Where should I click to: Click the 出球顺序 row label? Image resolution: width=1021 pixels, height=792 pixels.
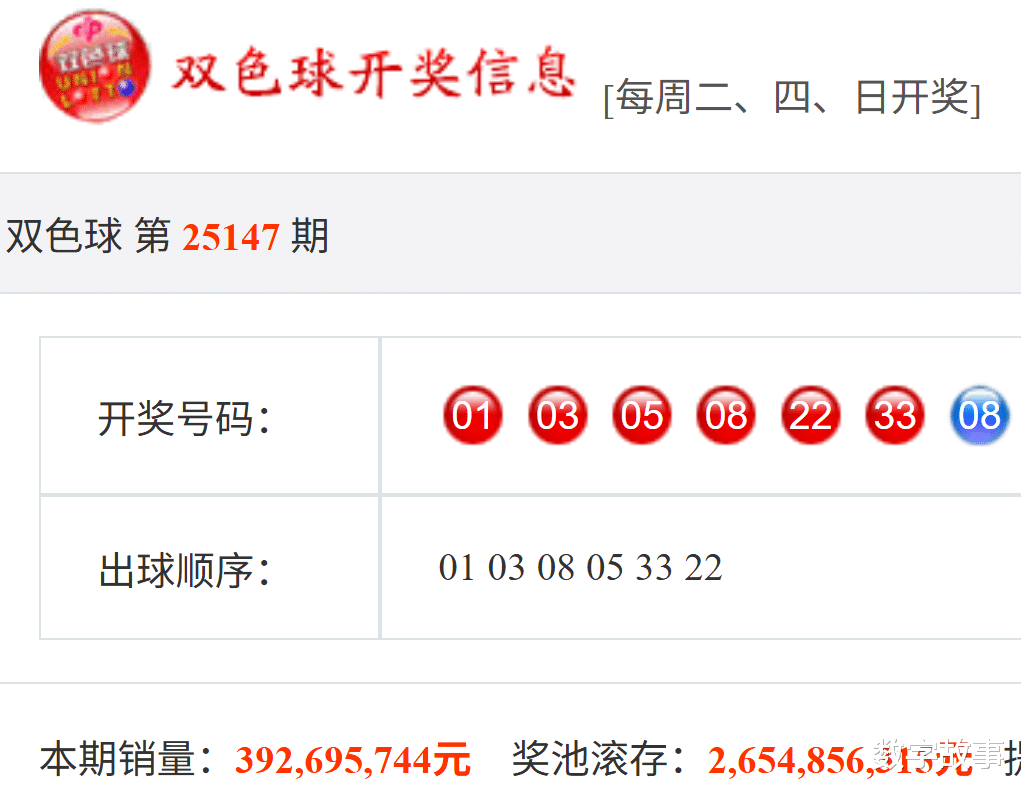[x=184, y=571]
